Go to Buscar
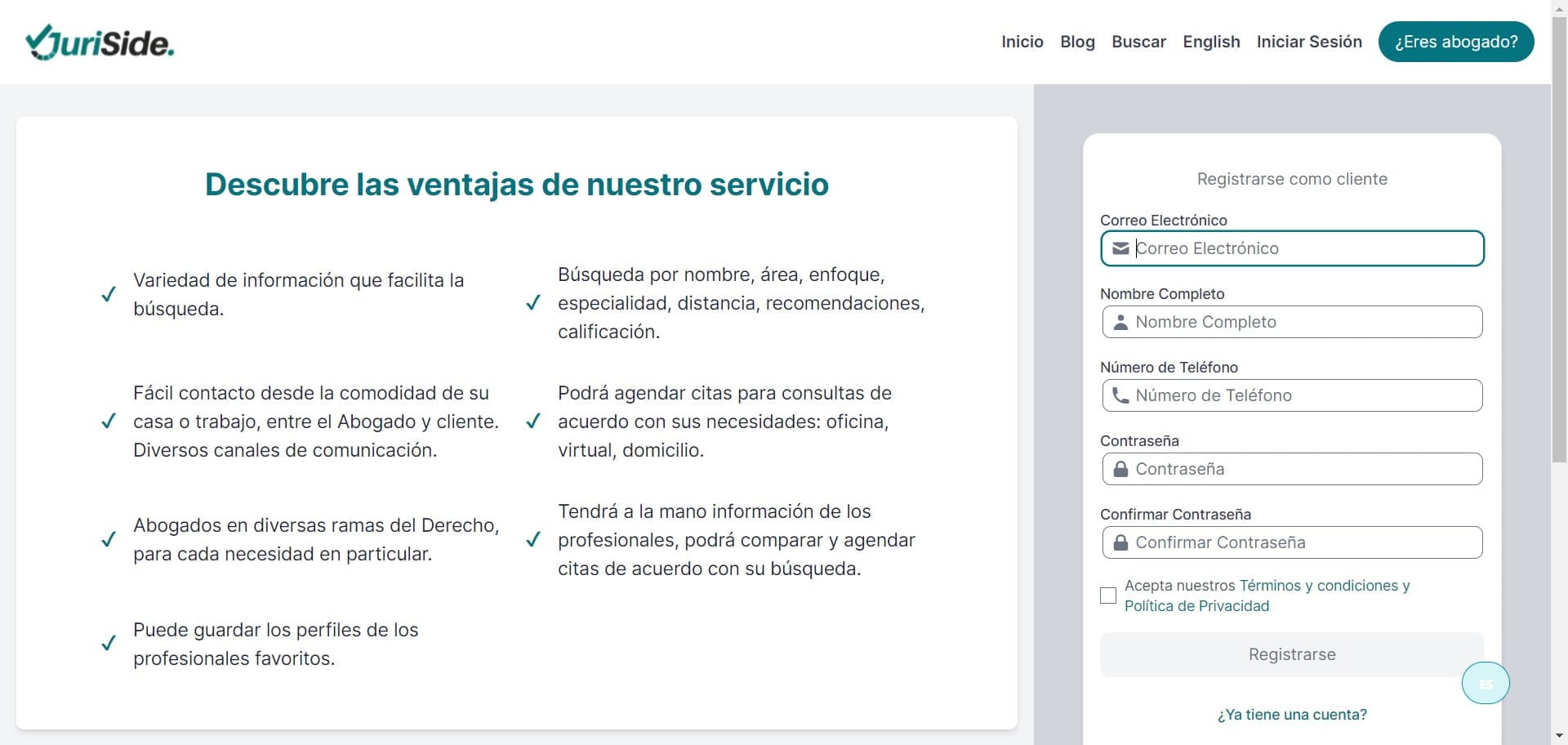This screenshot has height=745, width=1568. tap(1138, 42)
